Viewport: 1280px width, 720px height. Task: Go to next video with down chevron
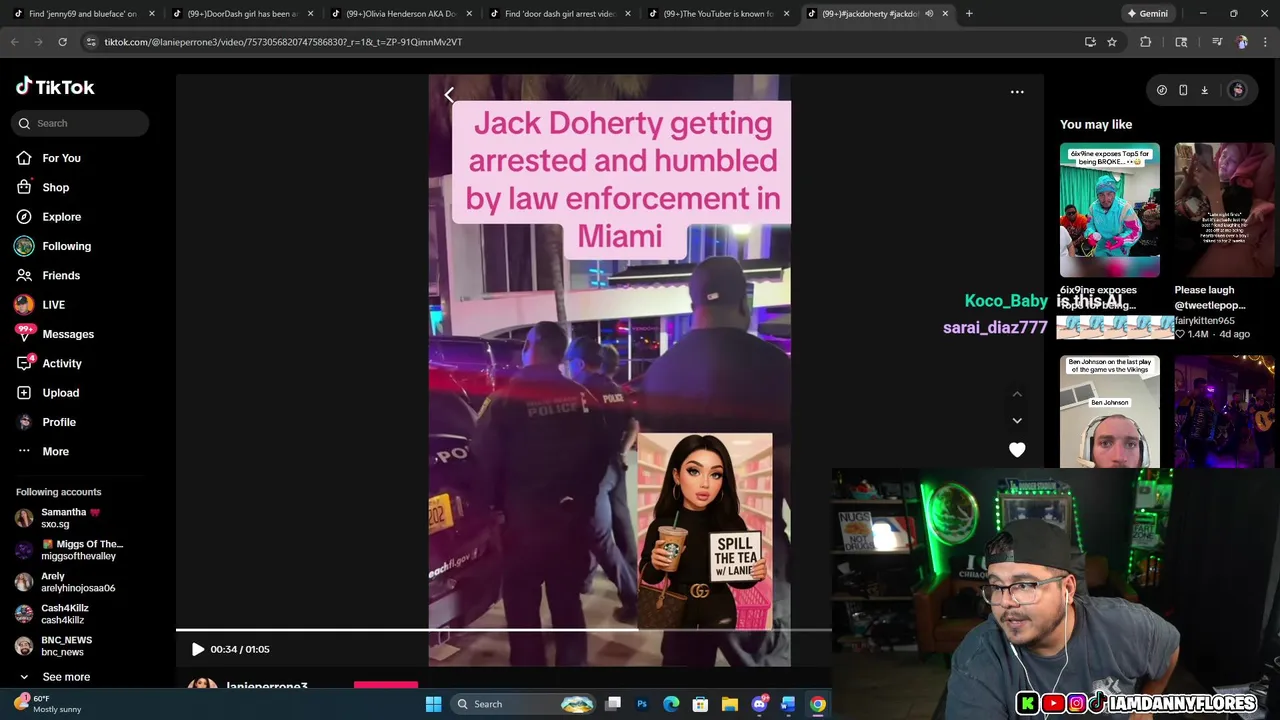point(1017,421)
